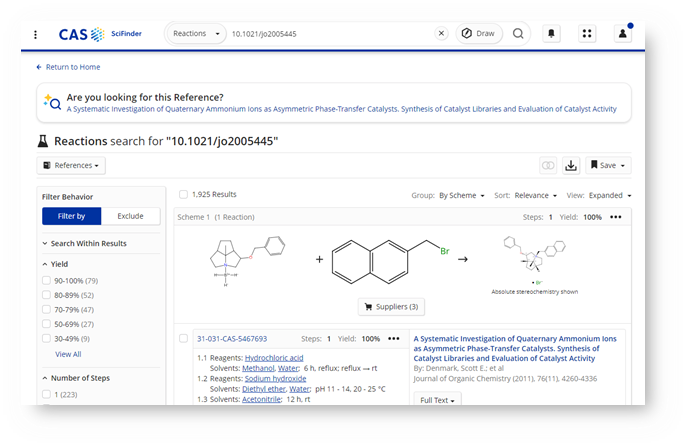Click the Methanol solvent link

[258, 368]
